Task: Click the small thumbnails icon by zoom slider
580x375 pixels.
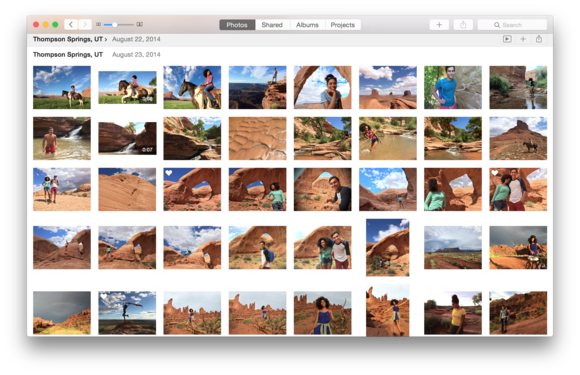Action: pos(98,24)
